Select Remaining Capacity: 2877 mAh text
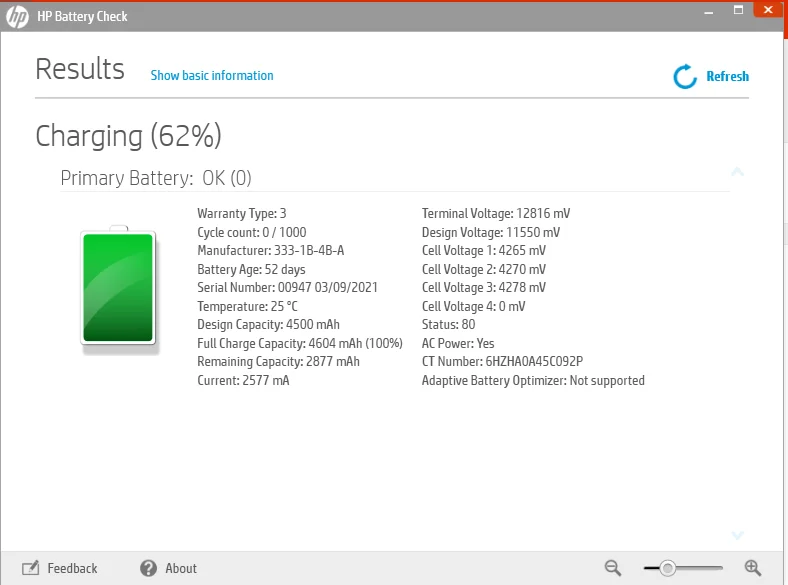This screenshot has width=788, height=585. coord(278,361)
